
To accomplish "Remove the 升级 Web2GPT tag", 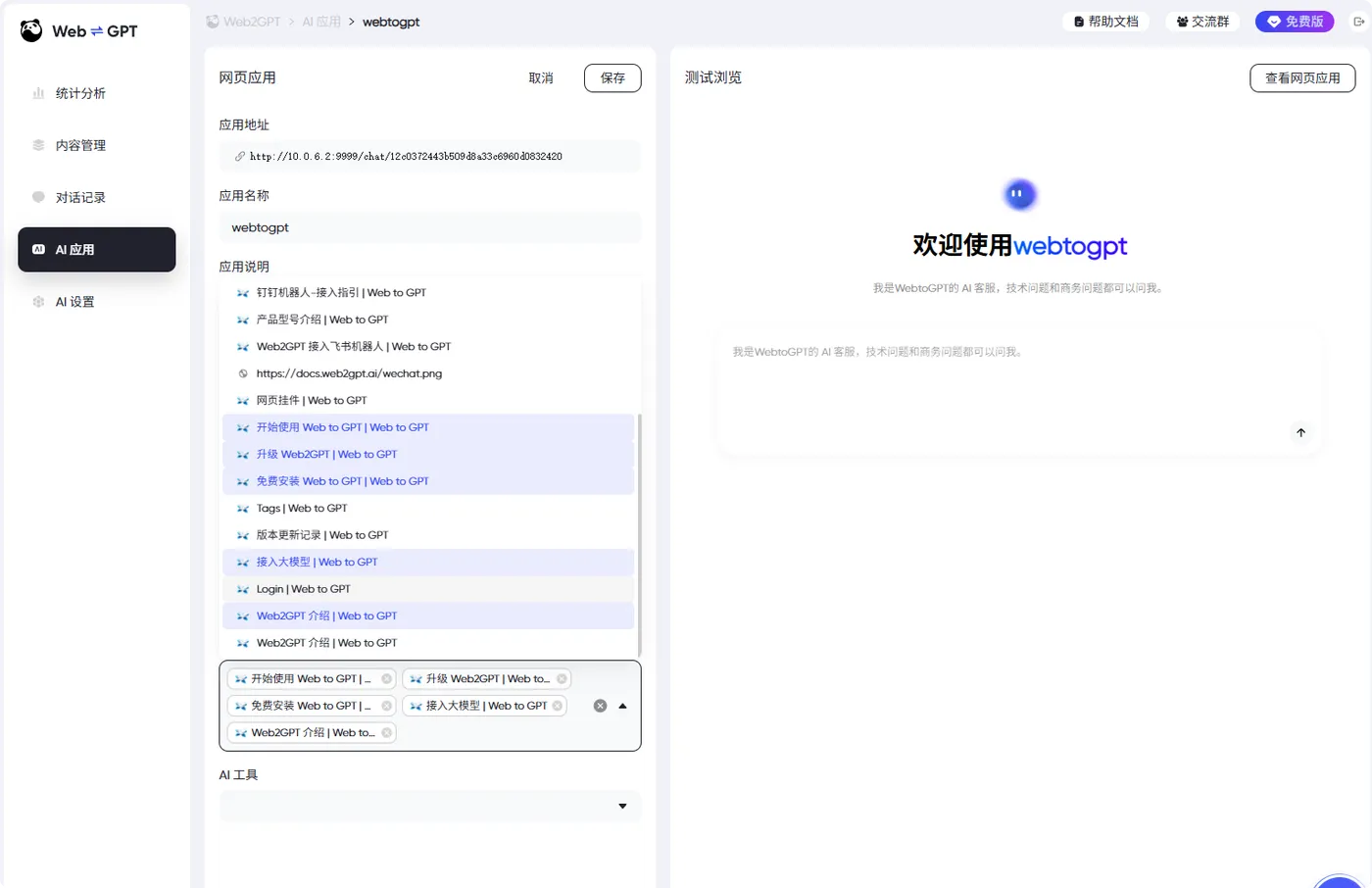I will coord(562,678).
